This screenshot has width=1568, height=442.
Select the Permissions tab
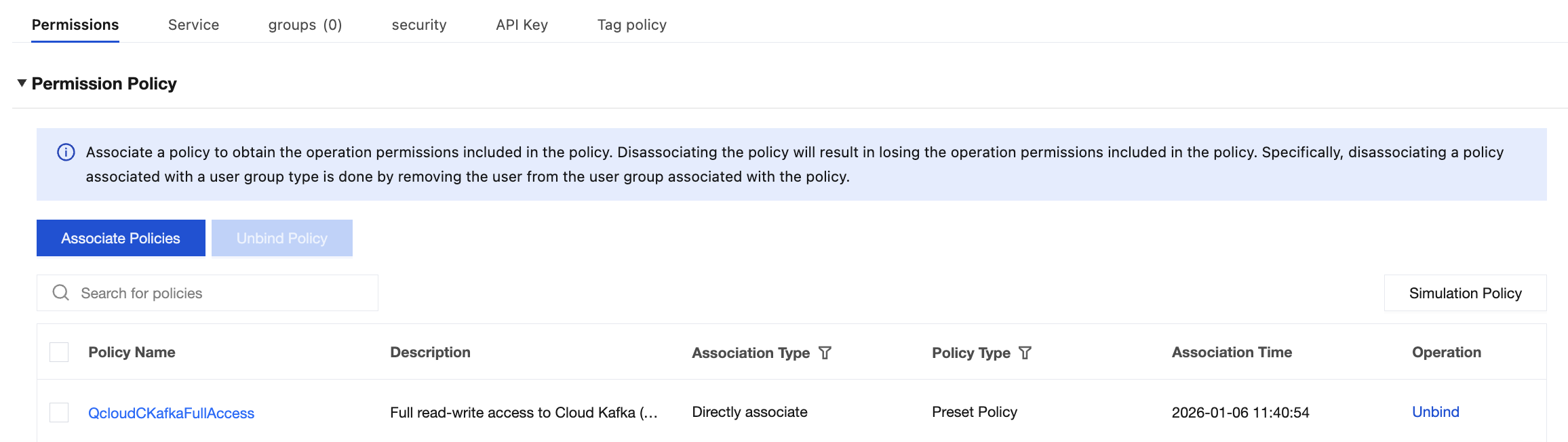pyautogui.click(x=75, y=25)
